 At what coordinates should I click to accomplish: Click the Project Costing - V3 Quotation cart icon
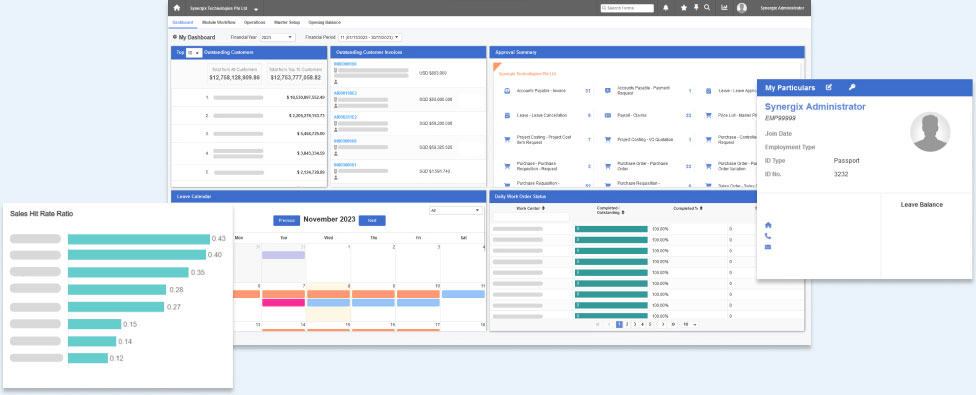click(608, 140)
